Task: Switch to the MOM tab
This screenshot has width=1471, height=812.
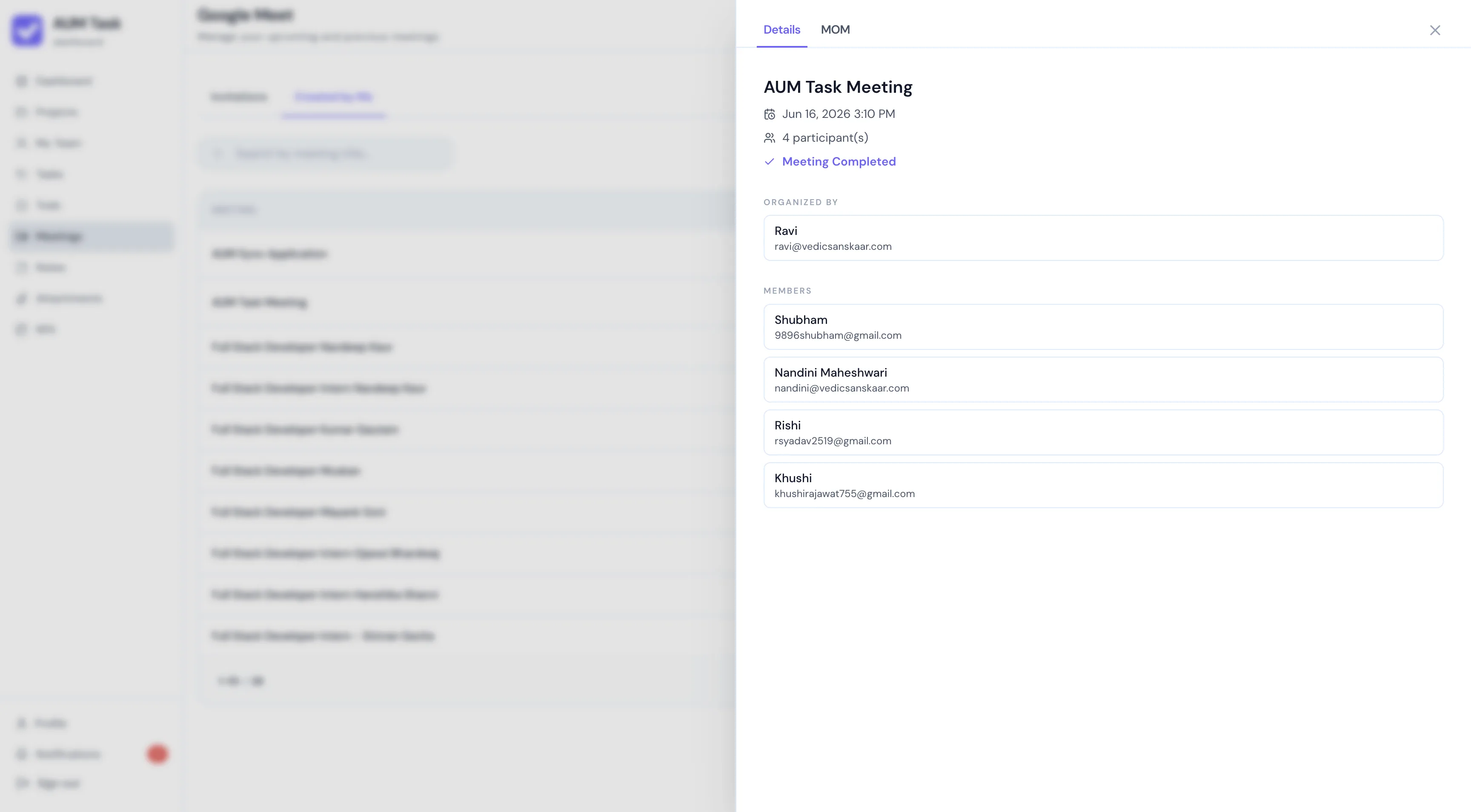Action: coord(835,30)
